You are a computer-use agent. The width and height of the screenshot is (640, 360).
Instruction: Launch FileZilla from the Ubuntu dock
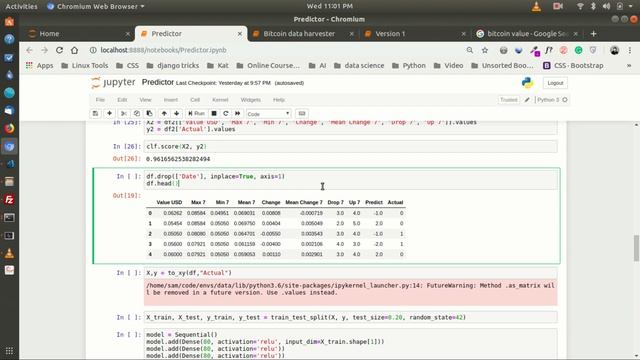9,200
